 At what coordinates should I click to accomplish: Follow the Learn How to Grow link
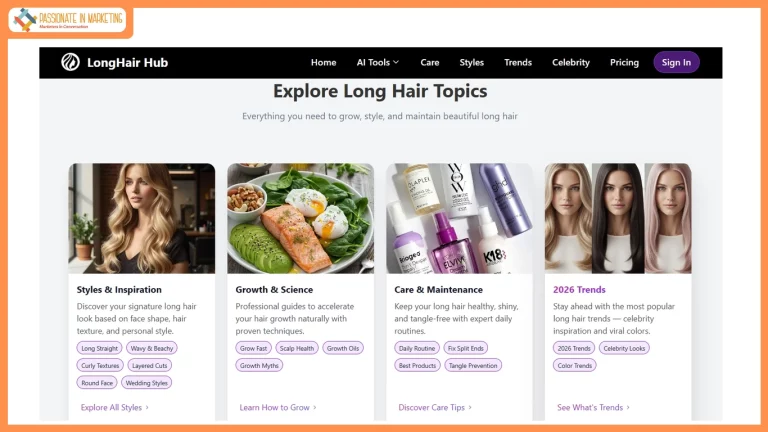277,407
